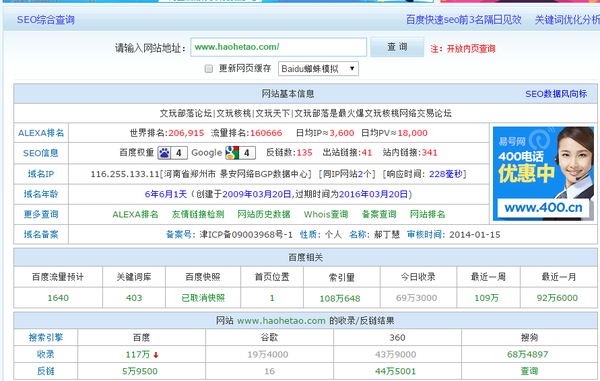
Task: Focus the website address input field
Action: point(279,47)
